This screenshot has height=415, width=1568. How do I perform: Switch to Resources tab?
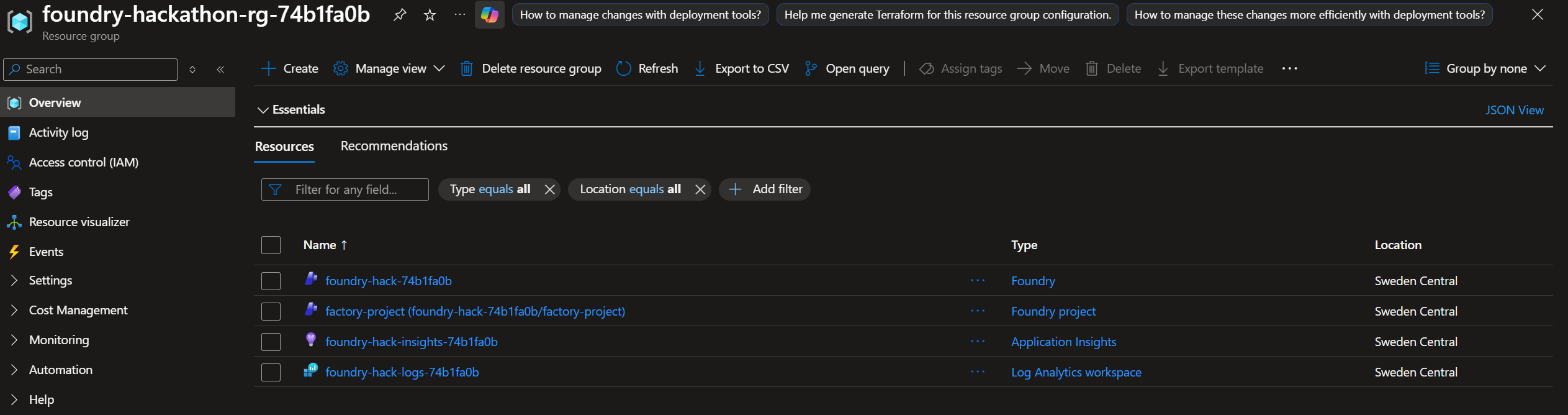click(x=284, y=147)
